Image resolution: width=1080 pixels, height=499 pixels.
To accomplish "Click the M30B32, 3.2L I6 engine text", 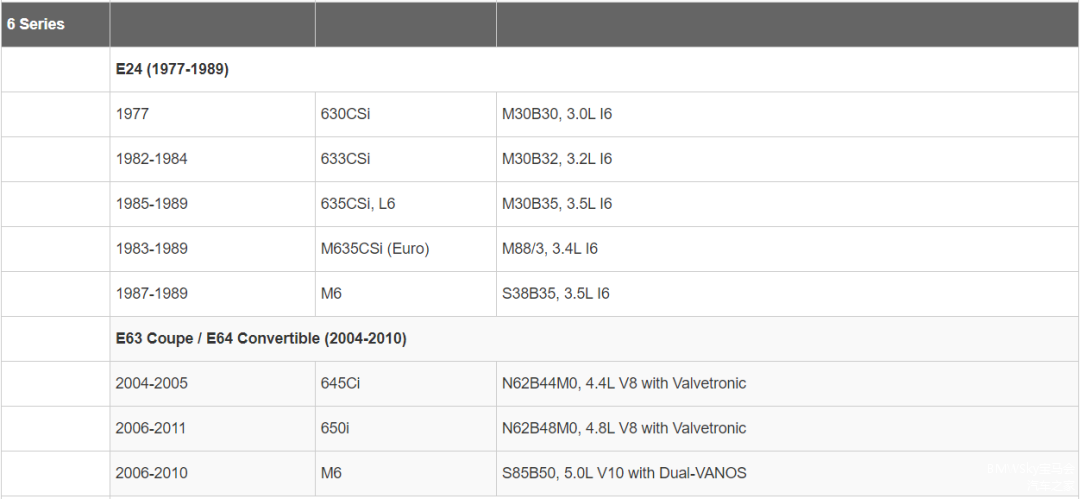I will 556,159.
